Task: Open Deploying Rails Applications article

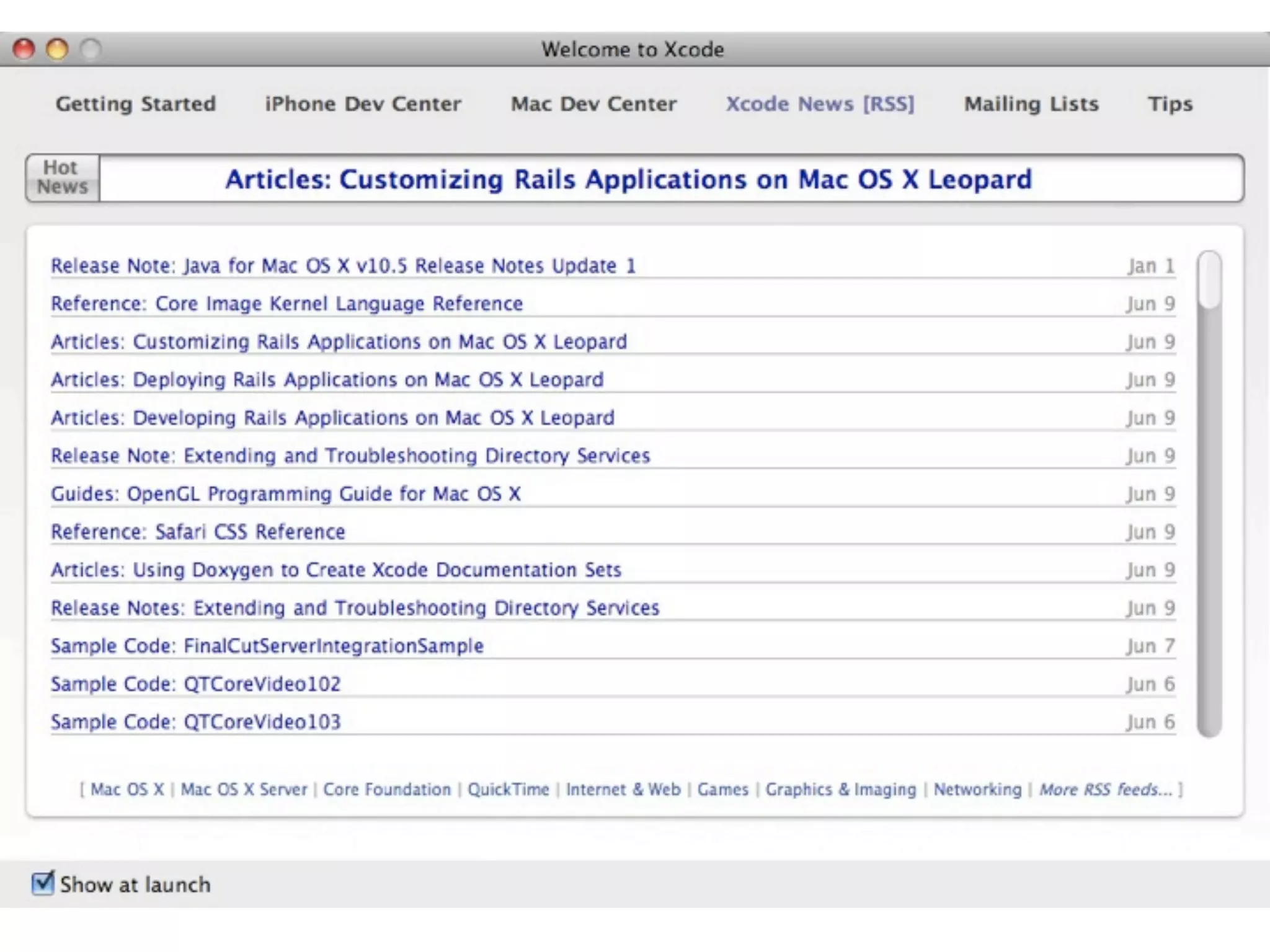Action: click(x=327, y=379)
